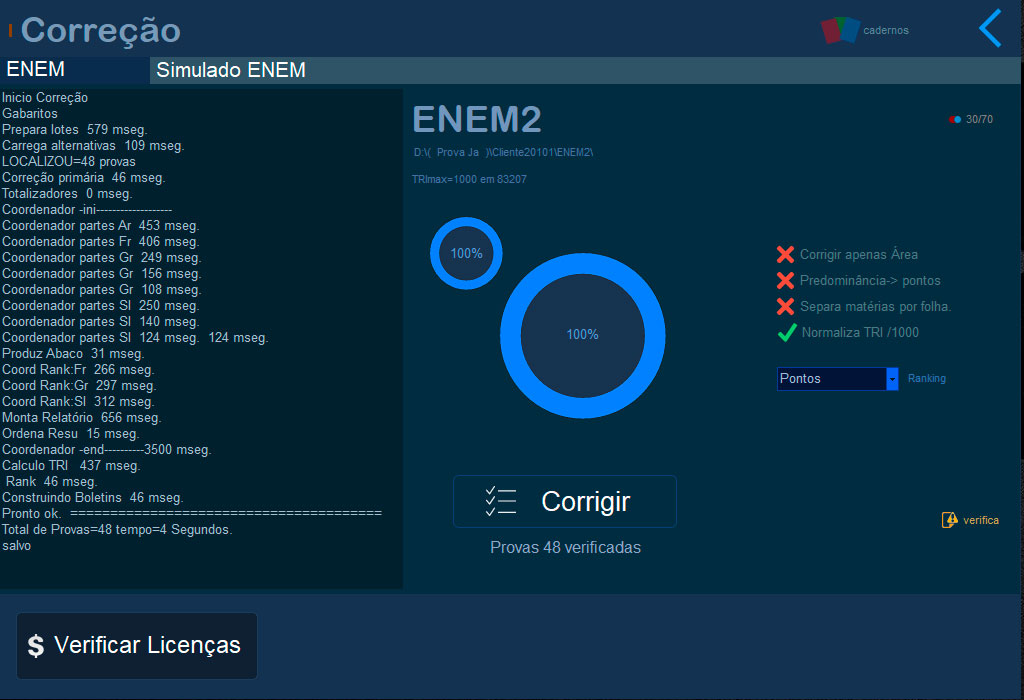Viewport: 1024px width, 700px height.
Task: Click log line Coordenador -end---3500 mseg.
Action: (x=106, y=449)
